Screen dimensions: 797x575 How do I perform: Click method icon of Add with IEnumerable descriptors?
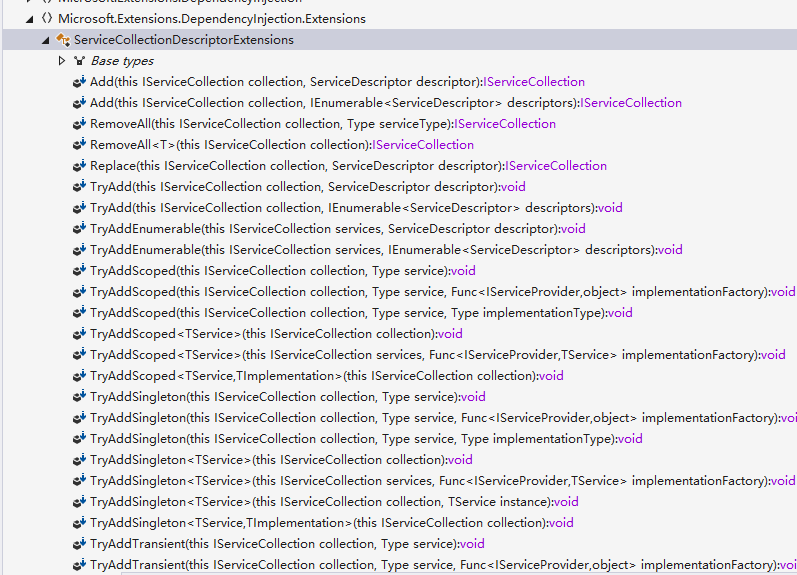pyautogui.click(x=79, y=103)
